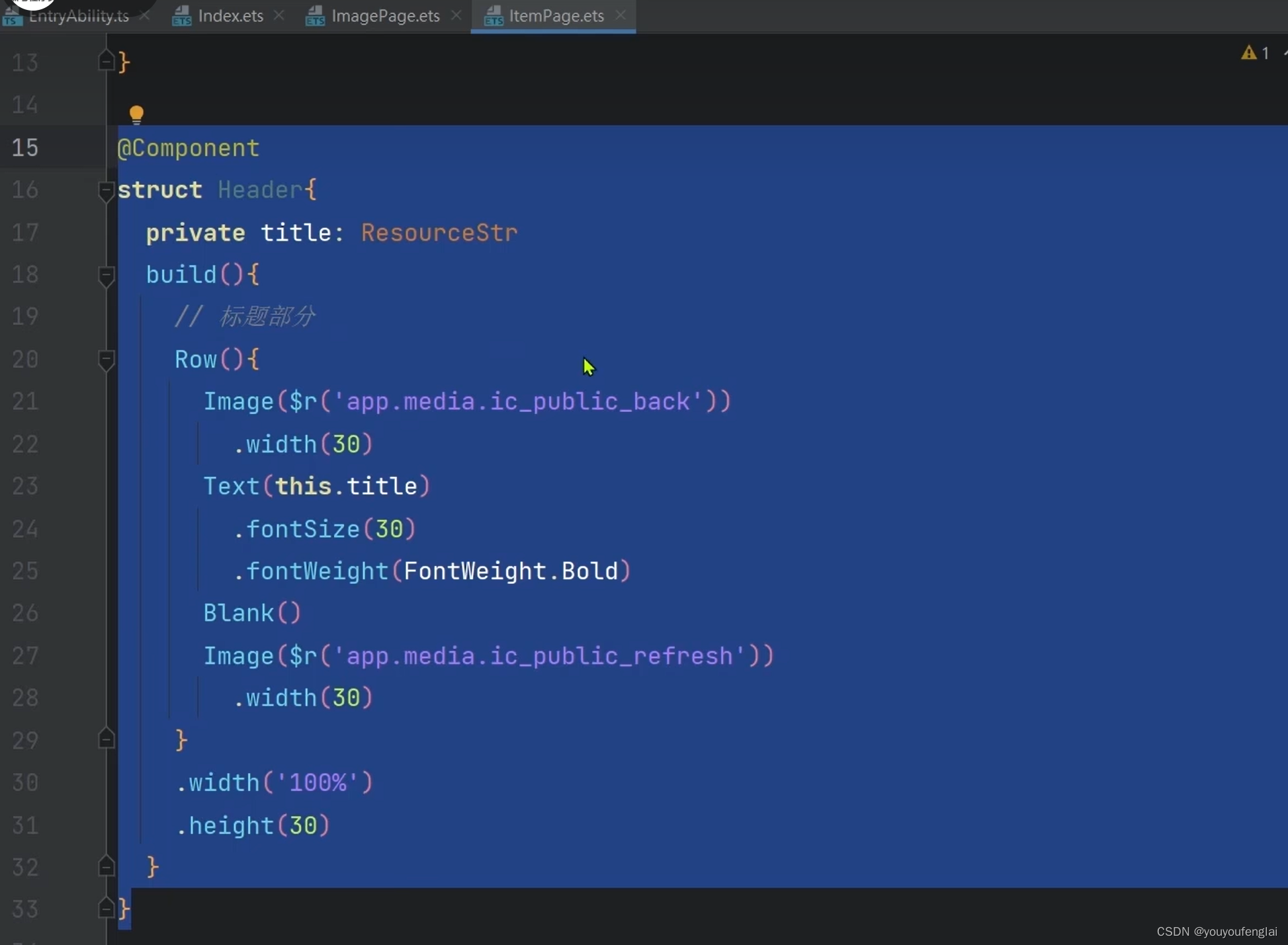Click the comment on line 19
The image size is (1288, 945).
[x=245, y=317]
